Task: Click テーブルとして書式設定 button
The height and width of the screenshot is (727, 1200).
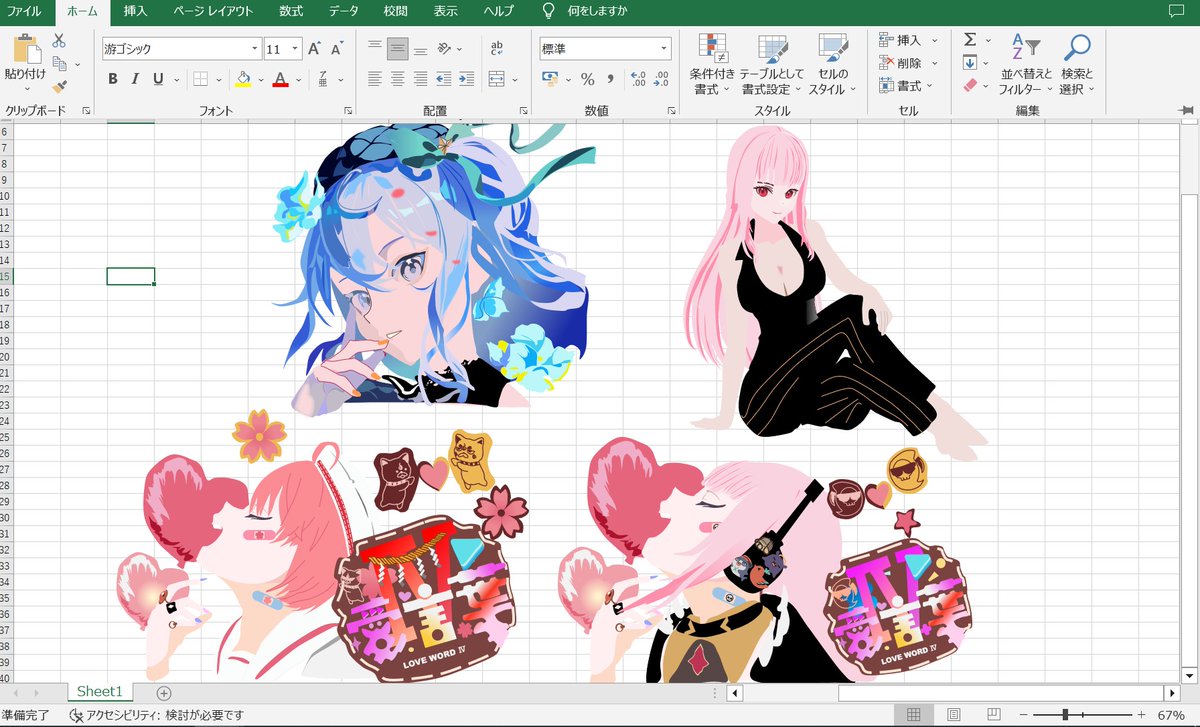Action: (x=771, y=64)
